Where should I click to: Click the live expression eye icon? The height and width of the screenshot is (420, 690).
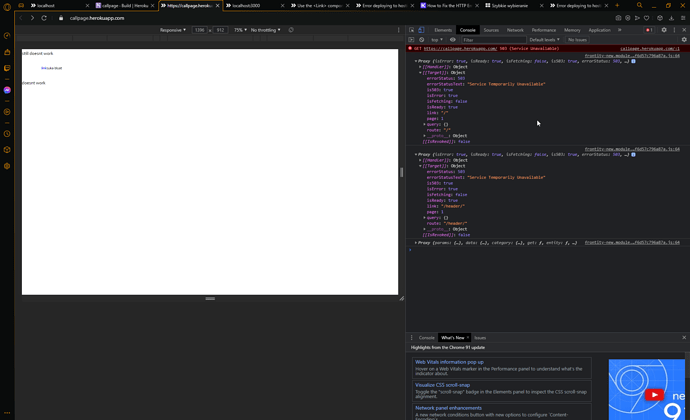[453, 40]
